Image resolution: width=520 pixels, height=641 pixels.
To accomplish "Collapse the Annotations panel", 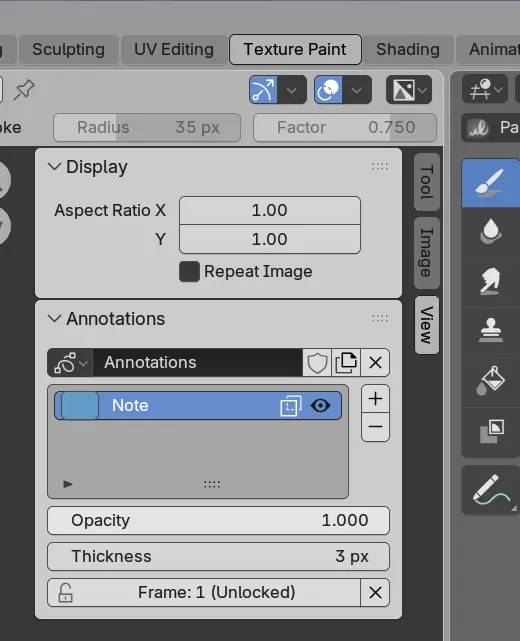I will (54, 318).
